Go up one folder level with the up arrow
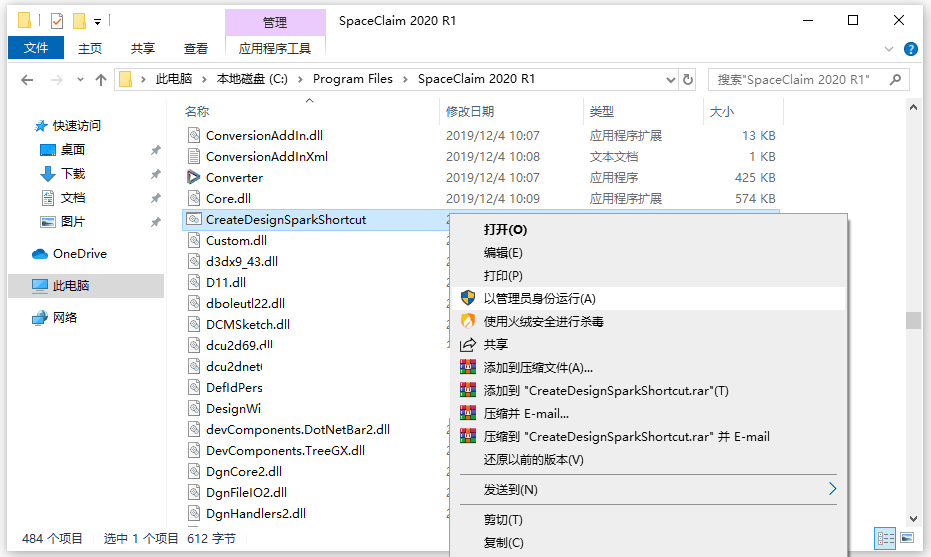Image resolution: width=931 pixels, height=557 pixels. pyautogui.click(x=101, y=80)
